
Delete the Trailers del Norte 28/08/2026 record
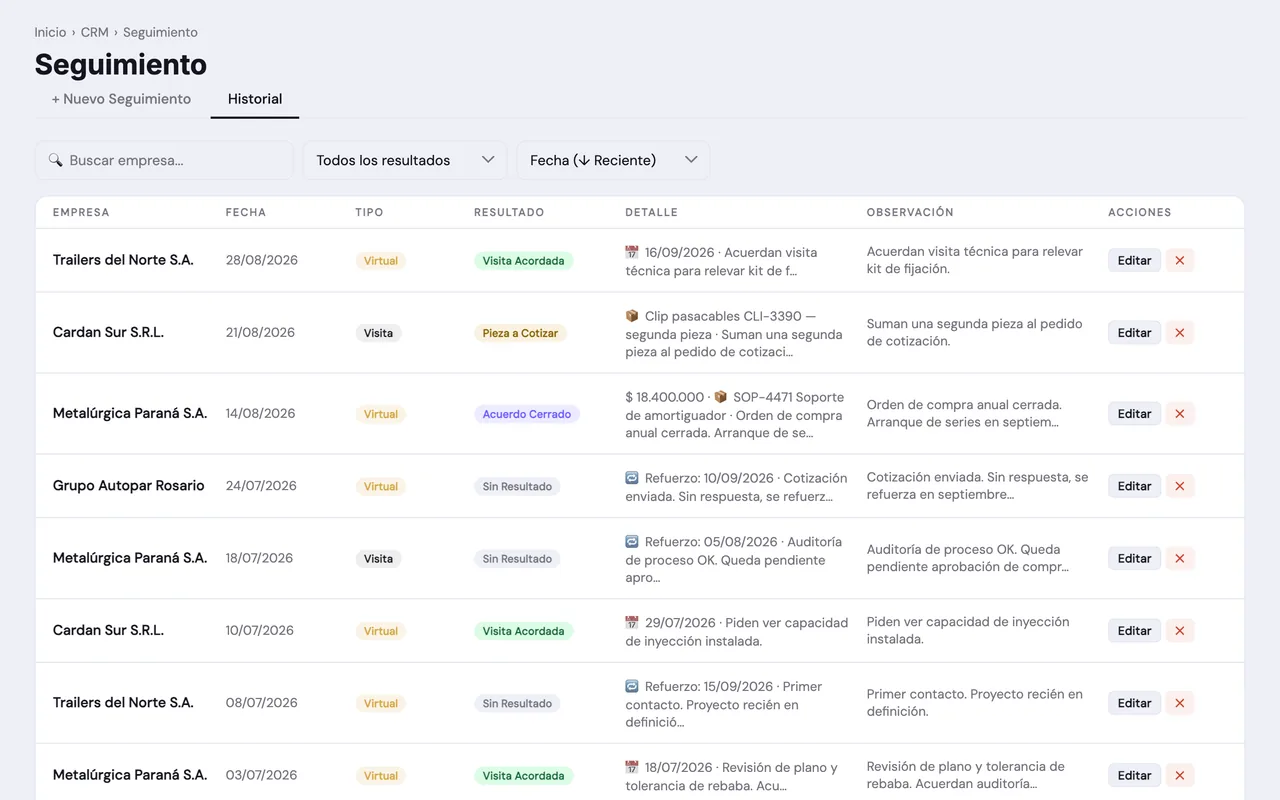point(1180,260)
